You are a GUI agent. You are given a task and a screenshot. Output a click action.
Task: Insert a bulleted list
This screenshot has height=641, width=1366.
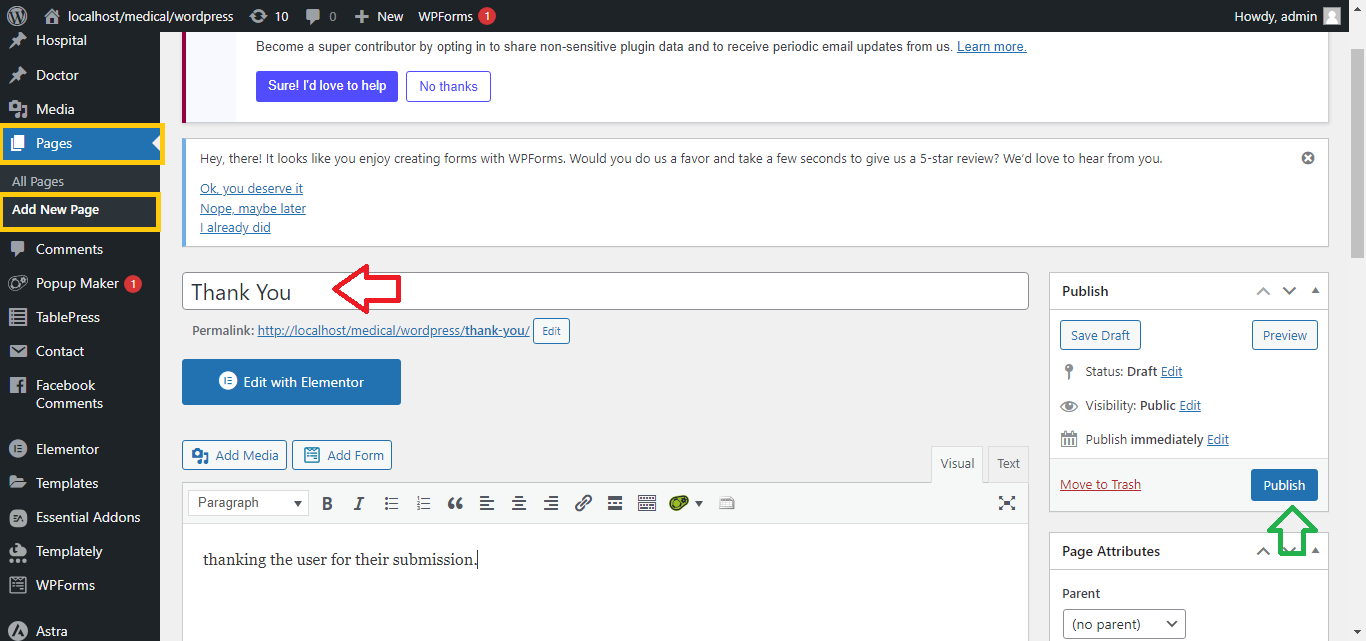[392, 504]
